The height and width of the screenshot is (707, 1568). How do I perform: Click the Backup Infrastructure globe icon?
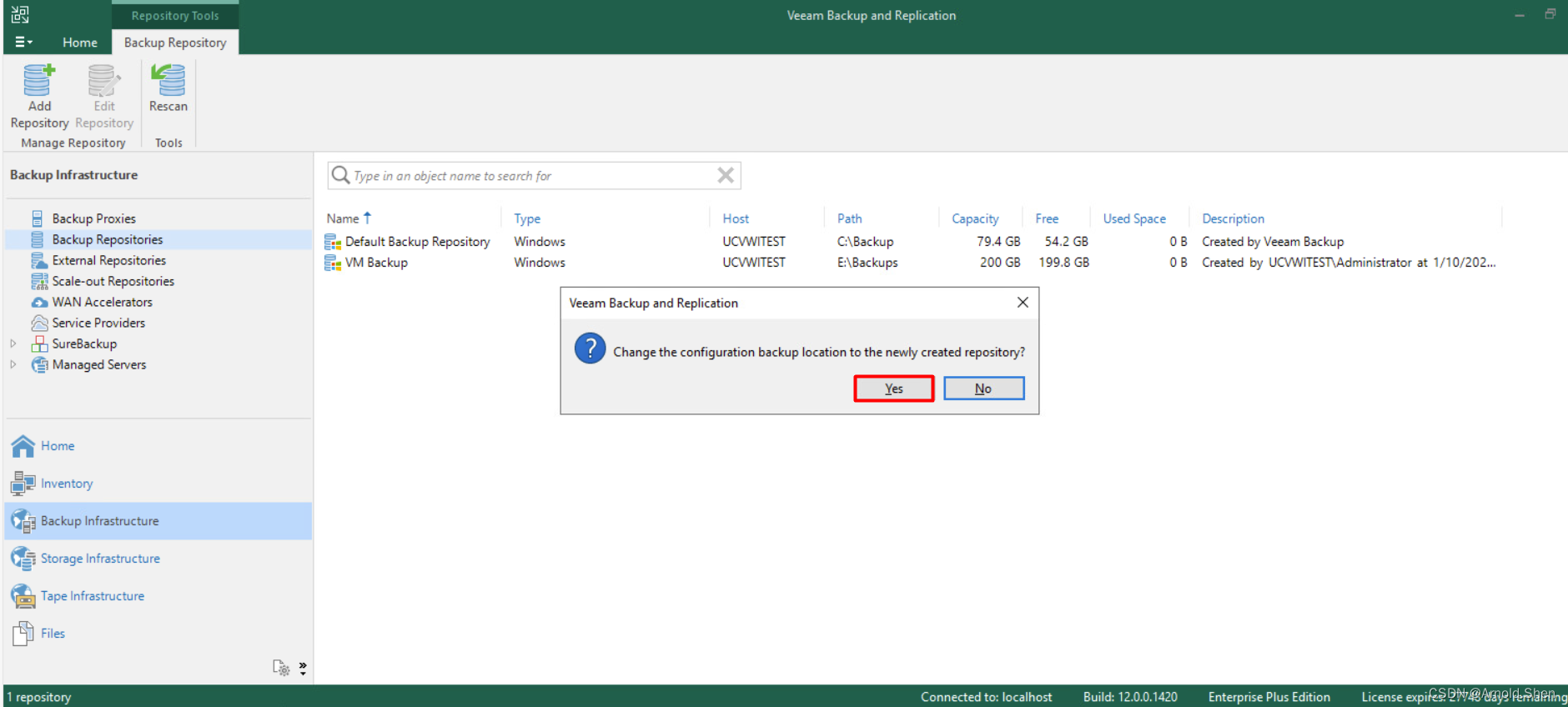coord(23,521)
